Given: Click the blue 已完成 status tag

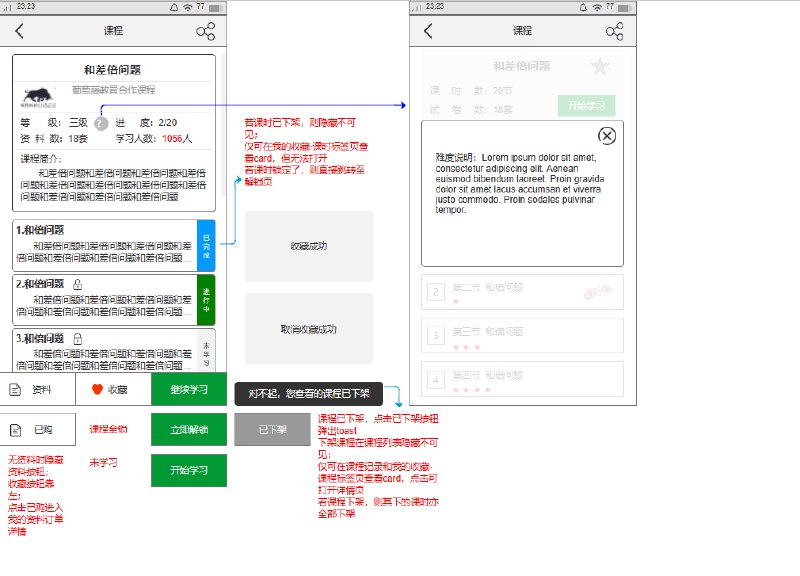Looking at the screenshot, I should tap(206, 245).
